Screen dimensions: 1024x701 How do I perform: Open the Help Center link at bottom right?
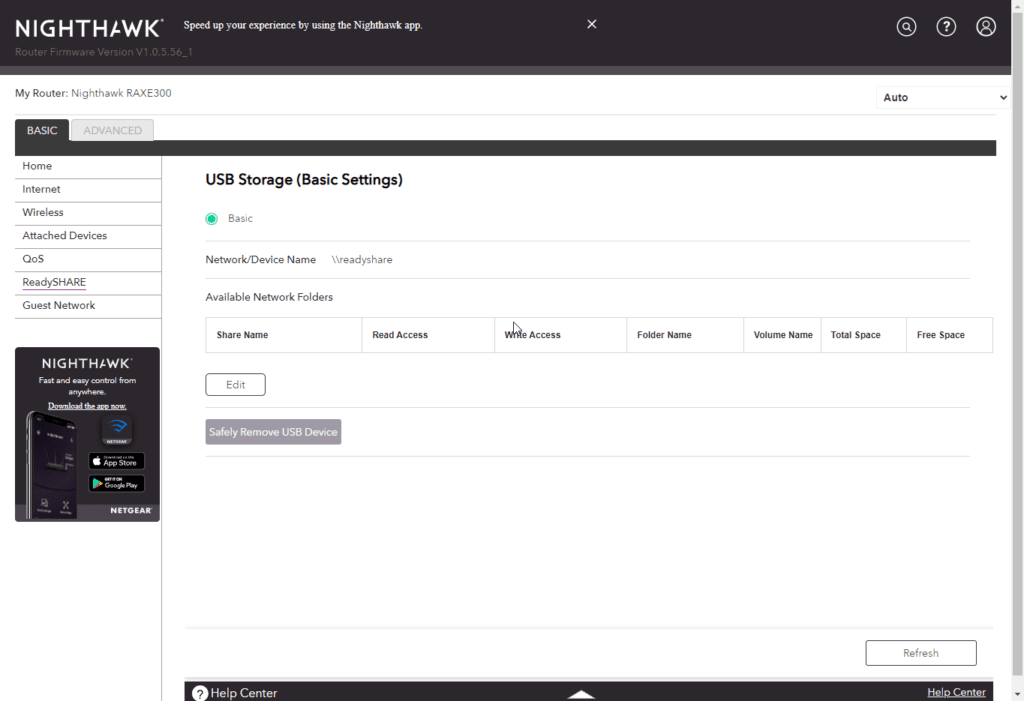pos(956,692)
